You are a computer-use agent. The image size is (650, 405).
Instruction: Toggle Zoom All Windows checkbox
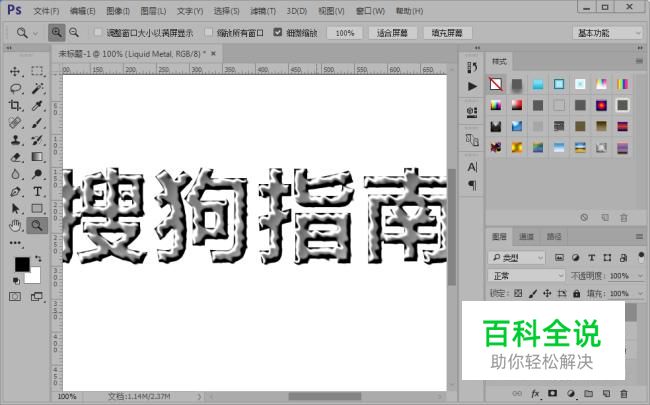209,32
